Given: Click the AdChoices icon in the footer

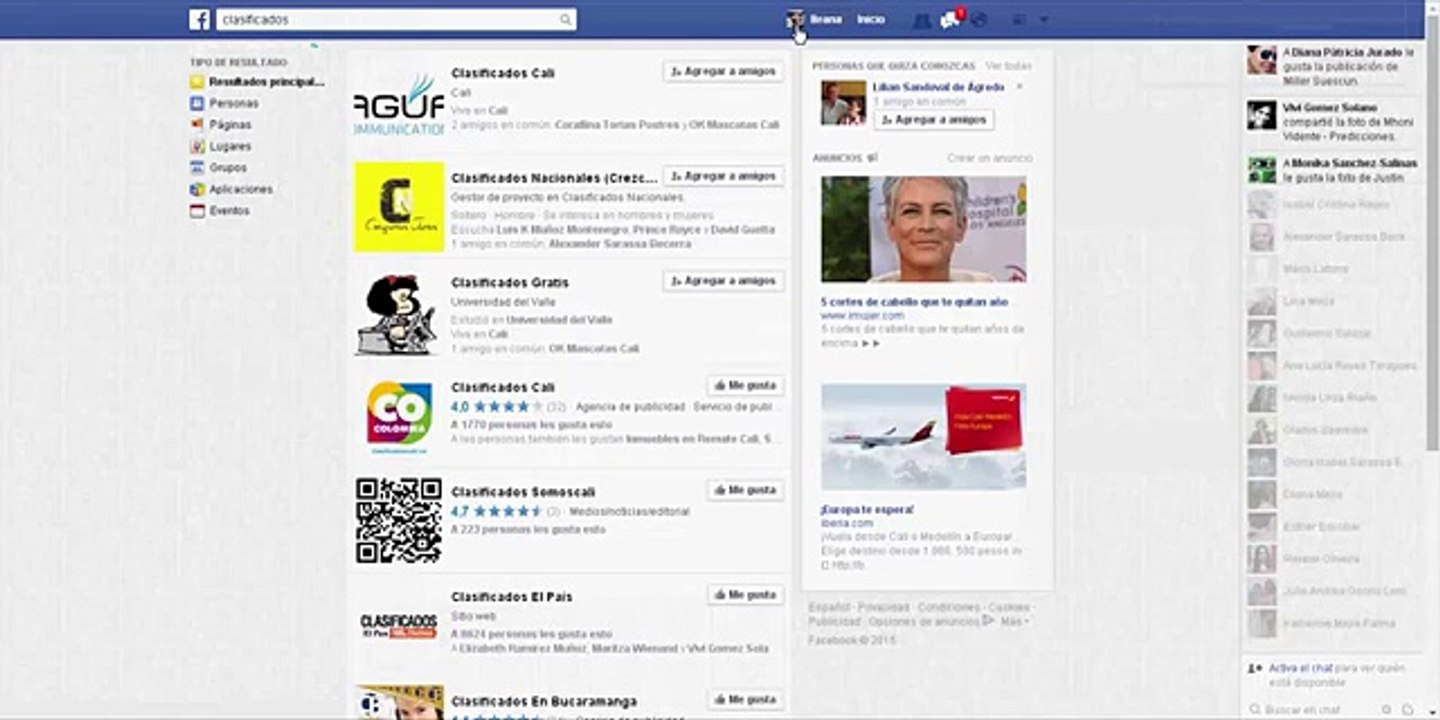Looking at the screenshot, I should pyautogui.click(x=988, y=621).
